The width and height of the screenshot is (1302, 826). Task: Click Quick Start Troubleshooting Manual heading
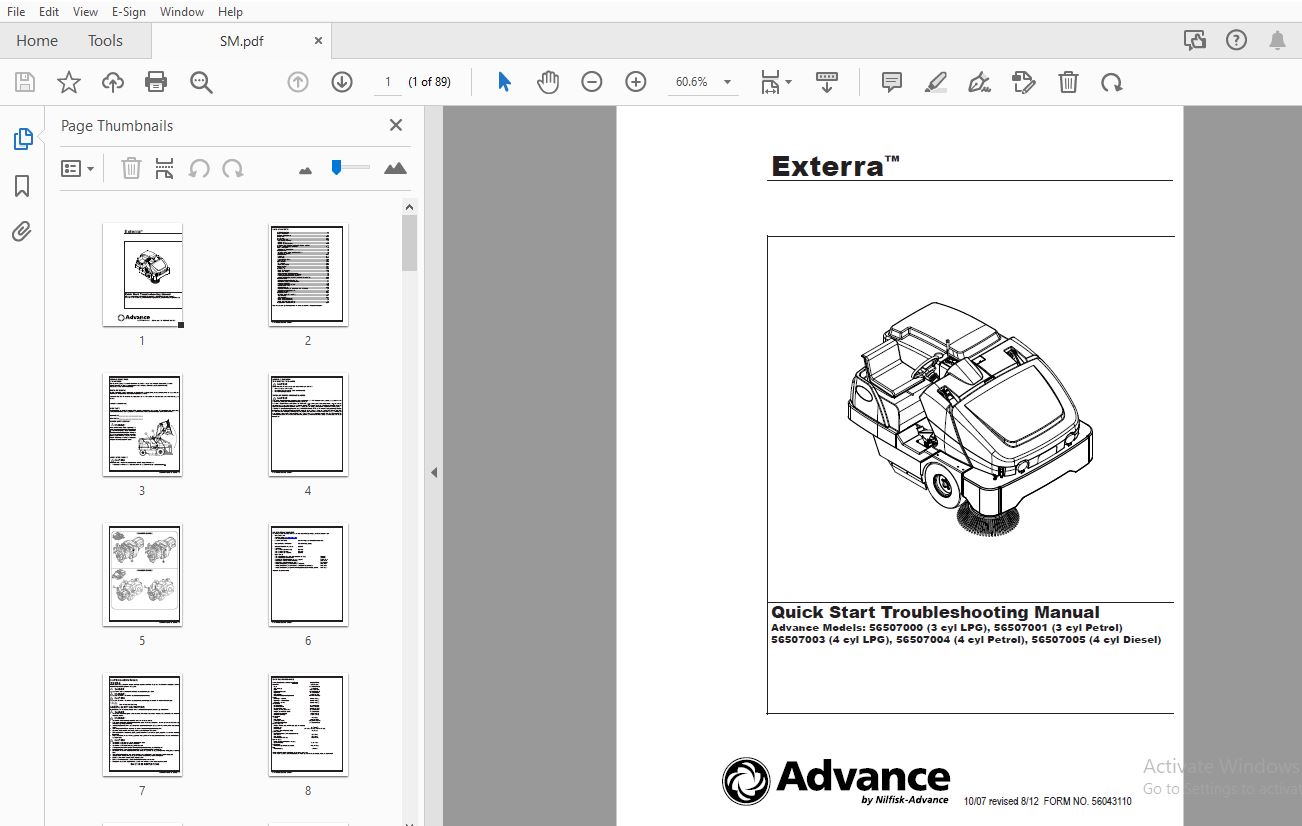point(935,612)
